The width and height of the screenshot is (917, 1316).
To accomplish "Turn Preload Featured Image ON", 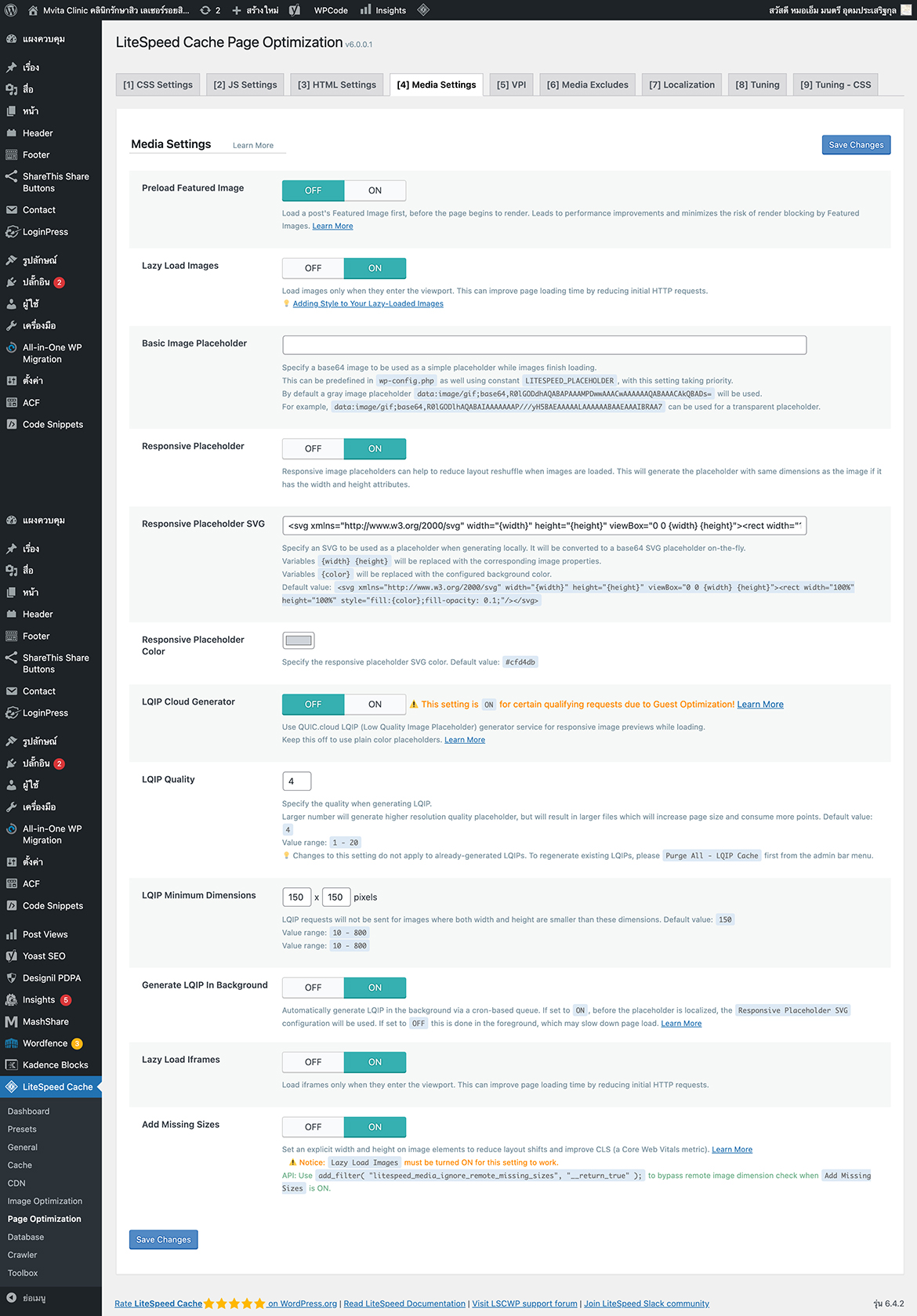I will tap(375, 190).
